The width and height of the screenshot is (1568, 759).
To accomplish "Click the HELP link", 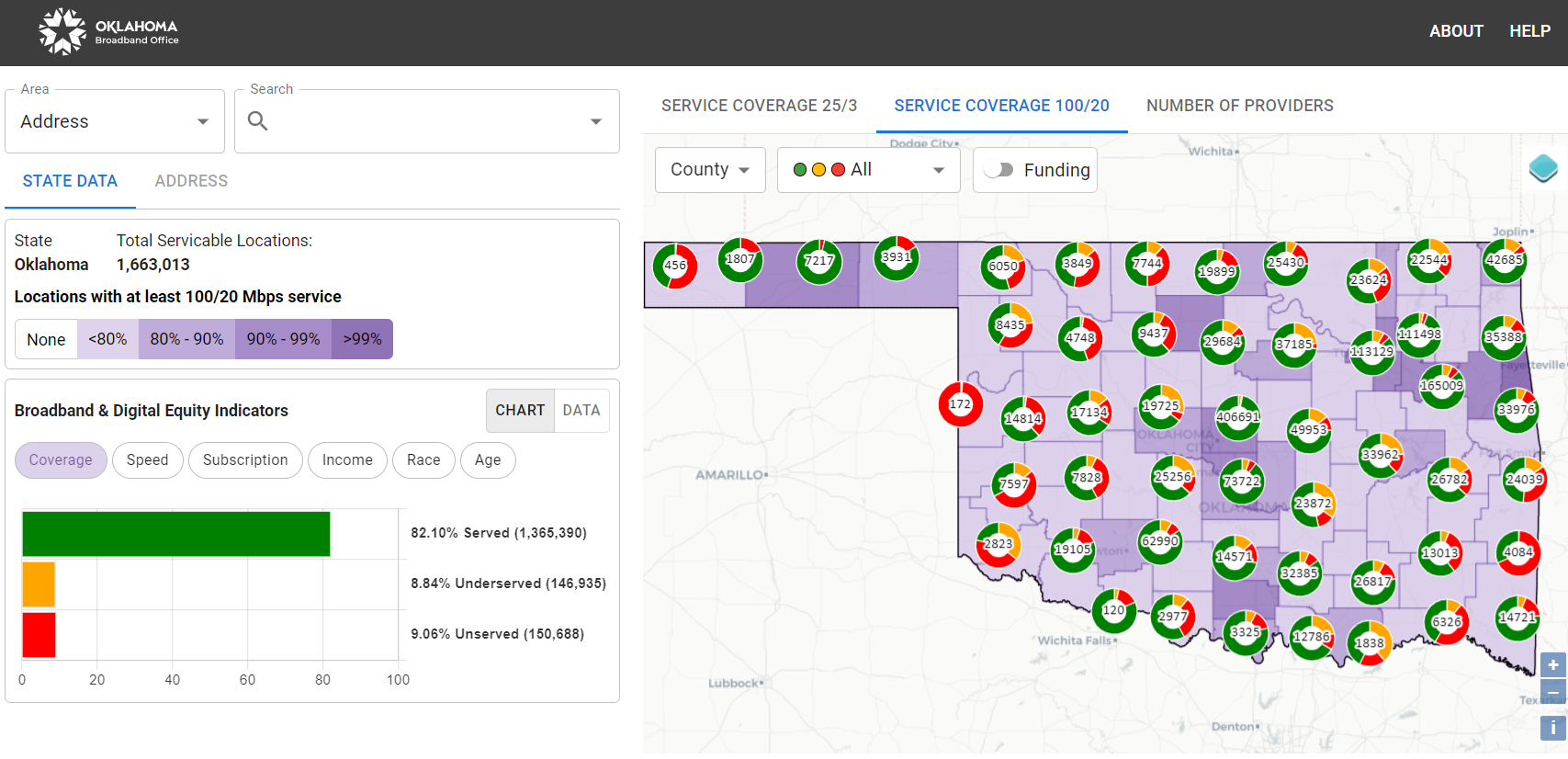I will [1529, 31].
